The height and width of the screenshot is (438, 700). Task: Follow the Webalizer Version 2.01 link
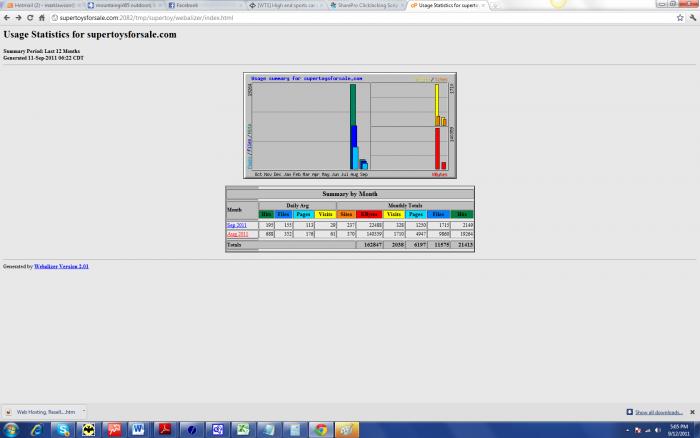coord(61,267)
